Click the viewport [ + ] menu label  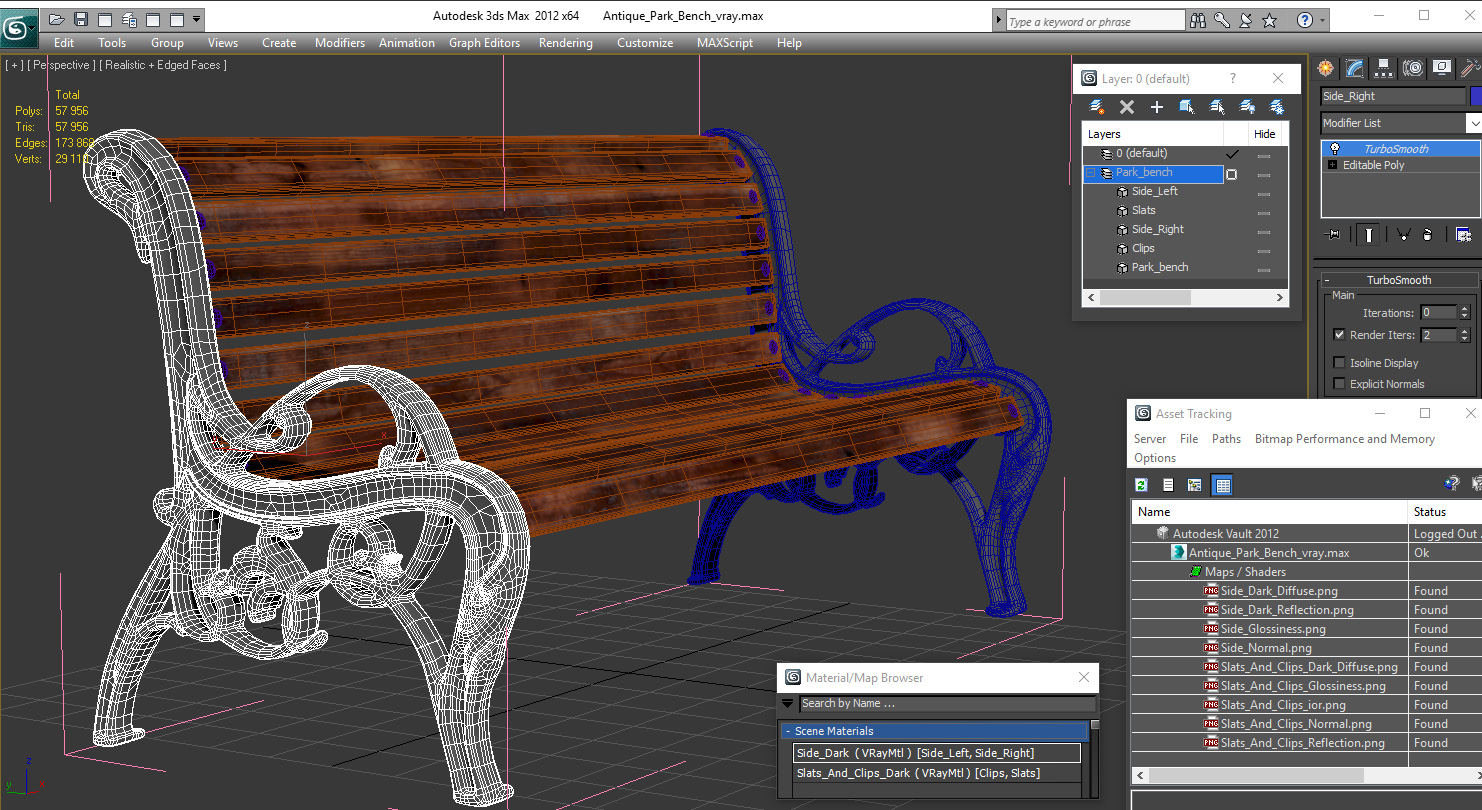[14, 65]
